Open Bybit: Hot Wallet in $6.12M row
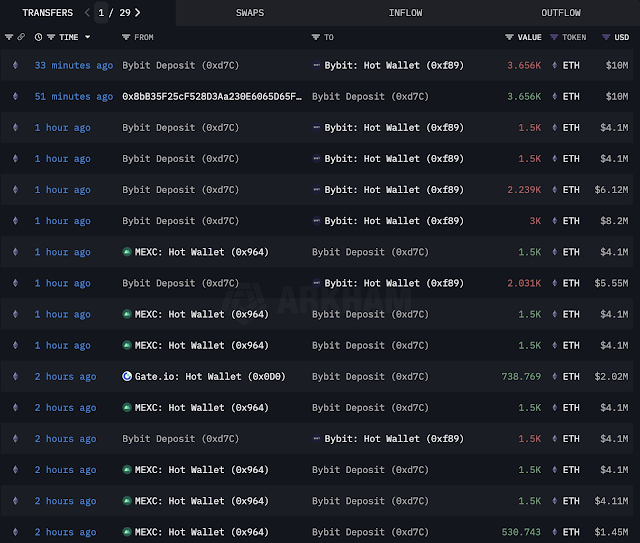640x543 pixels. (394, 190)
